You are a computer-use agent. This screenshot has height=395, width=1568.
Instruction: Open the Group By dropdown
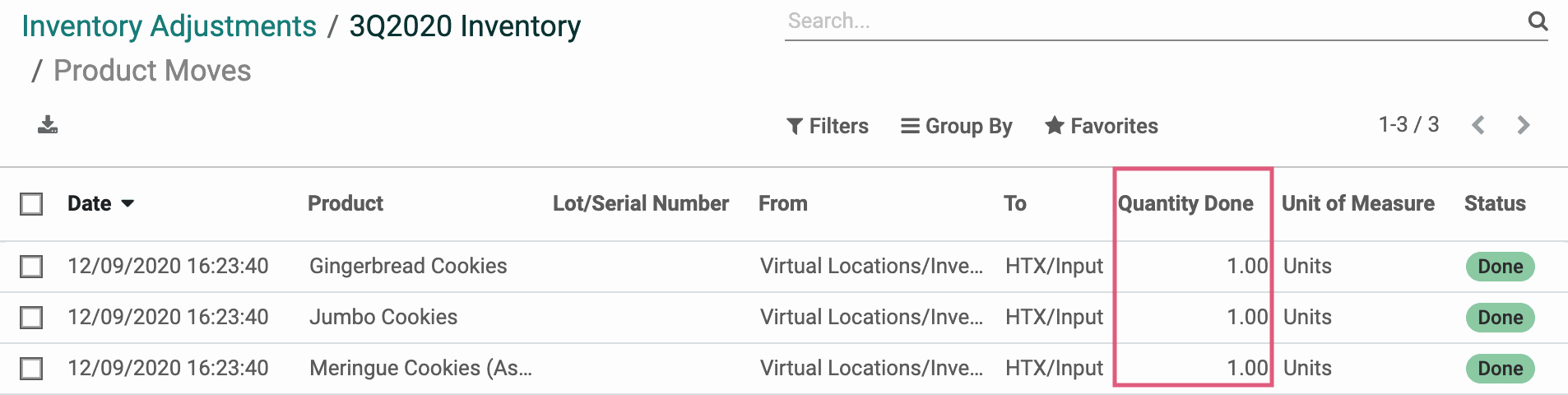pos(957,126)
